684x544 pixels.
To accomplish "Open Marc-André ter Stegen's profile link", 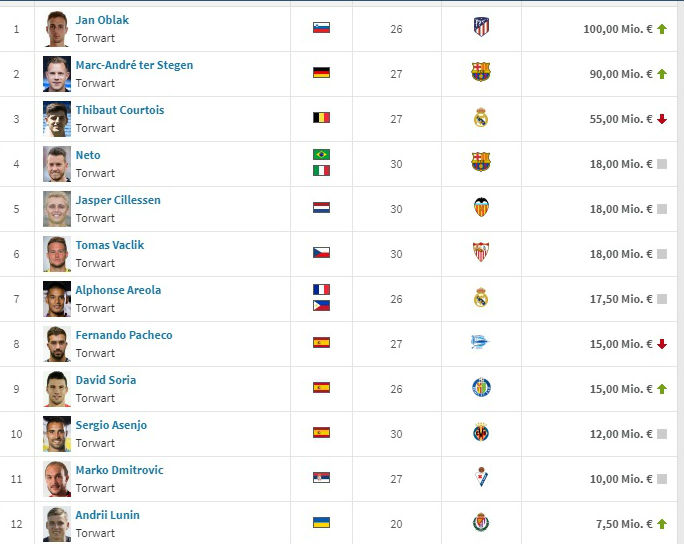I will pyautogui.click(x=134, y=65).
